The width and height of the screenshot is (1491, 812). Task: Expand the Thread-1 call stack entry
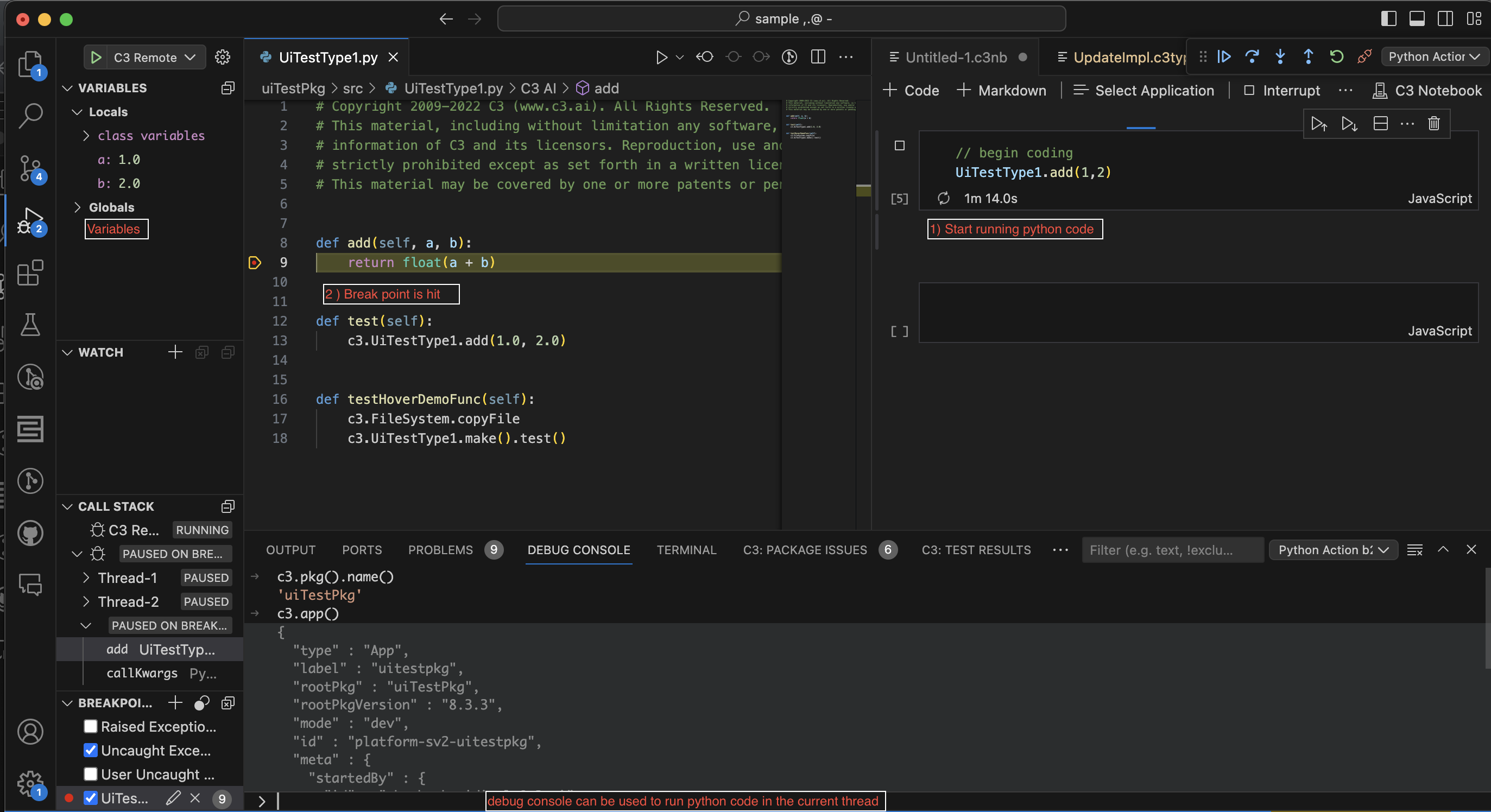pos(86,577)
